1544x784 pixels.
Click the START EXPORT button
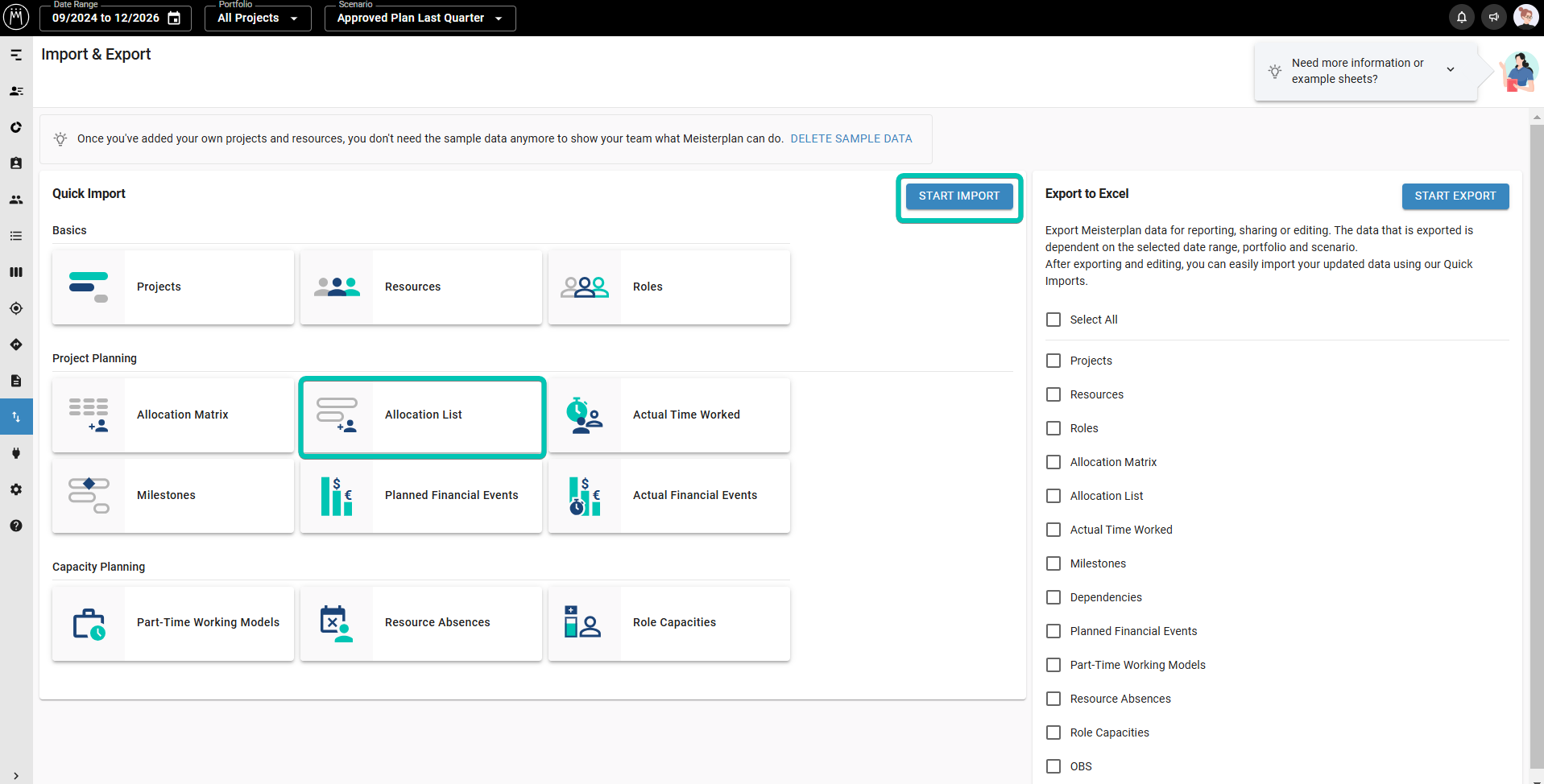1455,196
